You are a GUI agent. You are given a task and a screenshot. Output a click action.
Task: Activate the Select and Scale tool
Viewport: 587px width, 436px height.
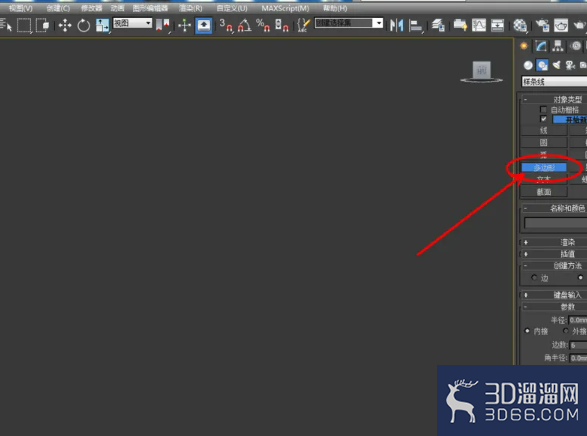102,25
